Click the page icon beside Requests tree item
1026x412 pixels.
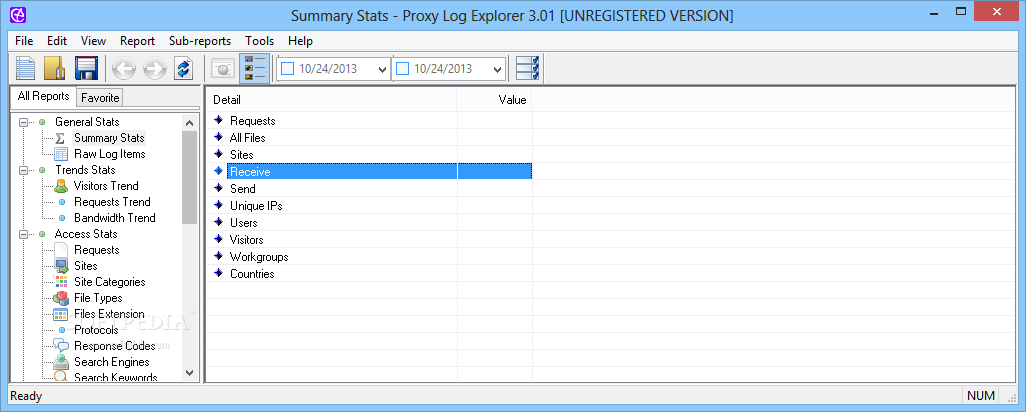[x=61, y=250]
